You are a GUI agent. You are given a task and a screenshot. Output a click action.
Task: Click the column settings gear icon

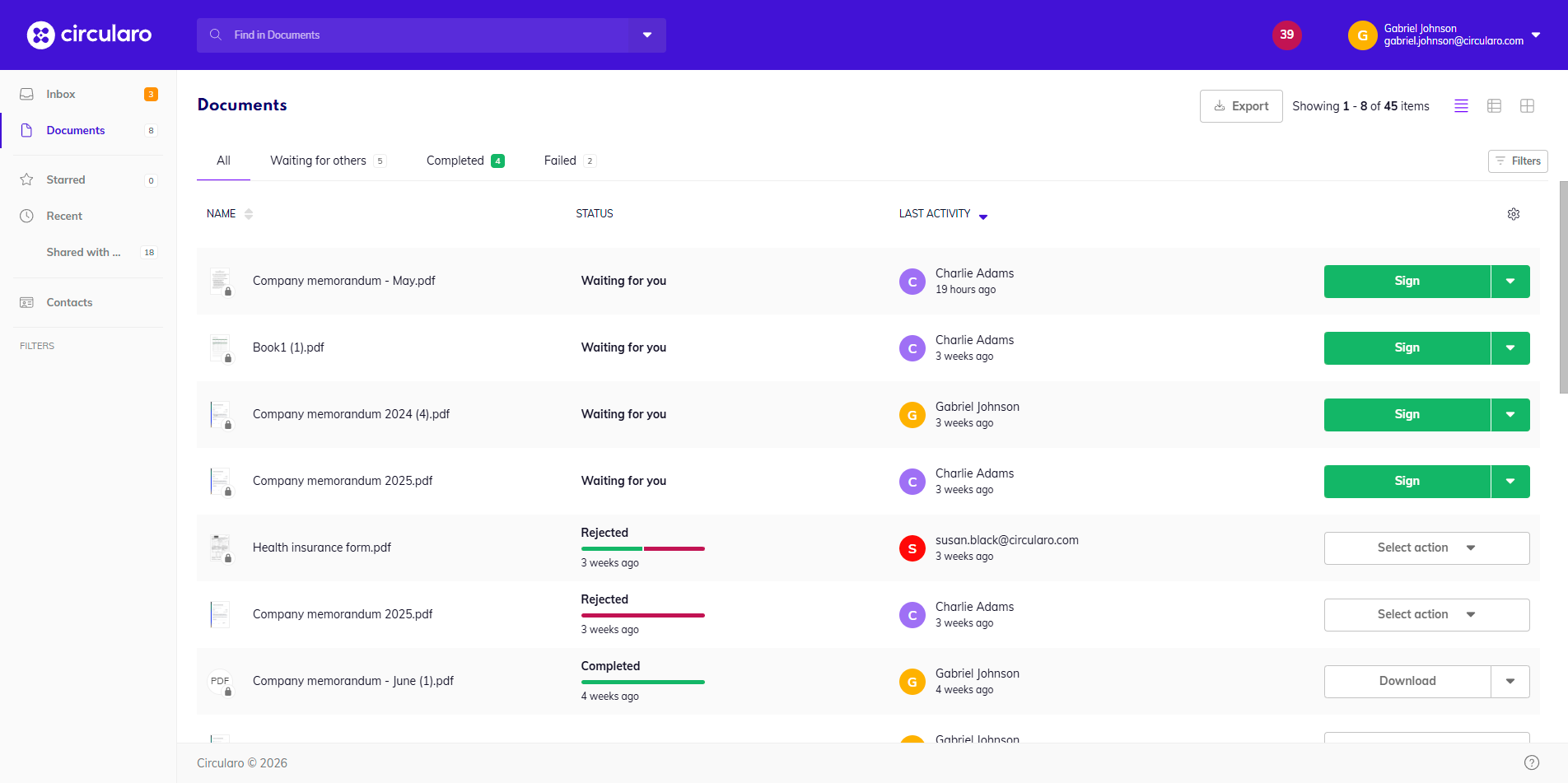[x=1513, y=214]
